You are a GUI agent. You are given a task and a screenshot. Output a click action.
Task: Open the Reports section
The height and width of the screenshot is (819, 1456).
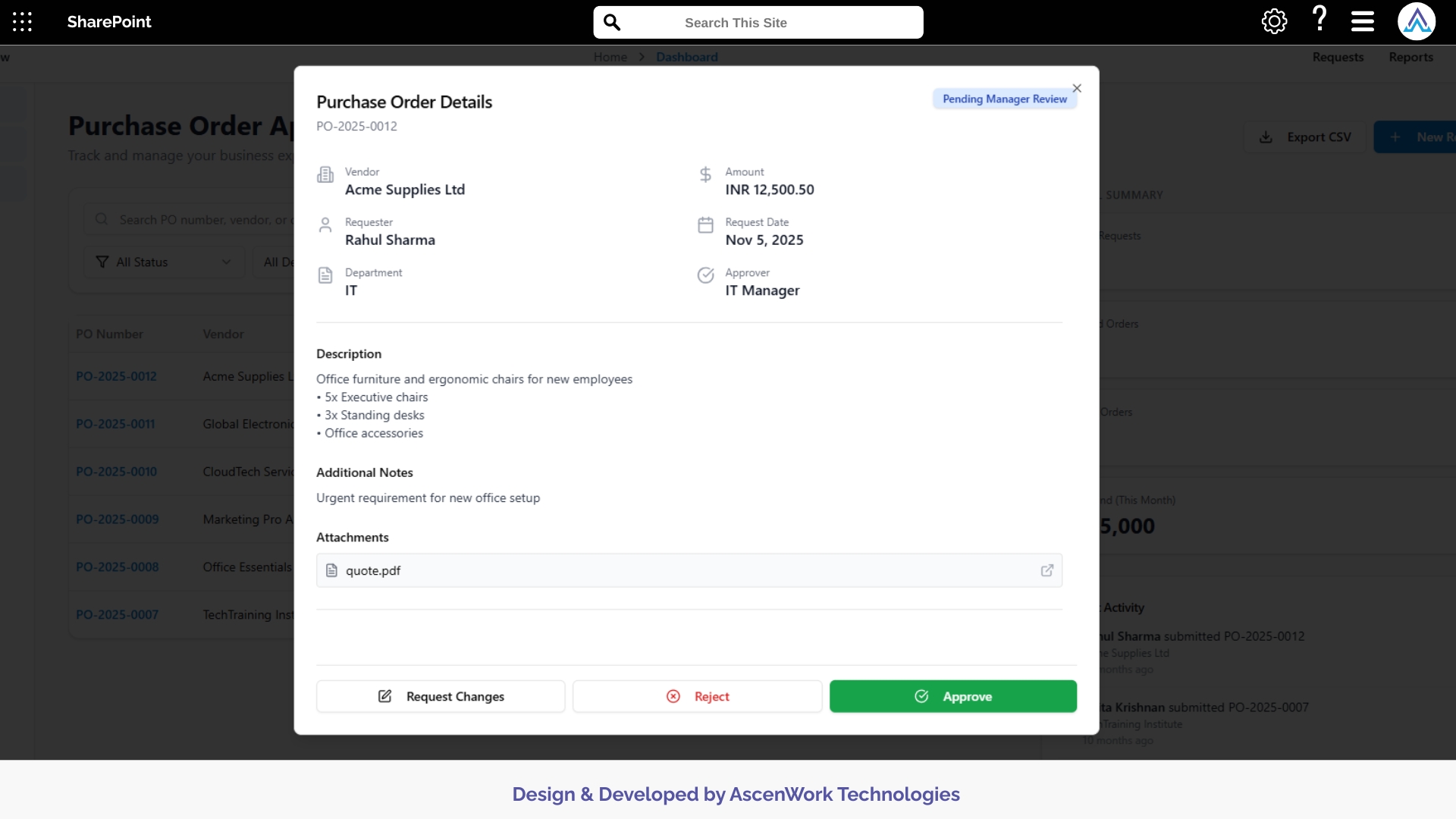pyautogui.click(x=1411, y=57)
